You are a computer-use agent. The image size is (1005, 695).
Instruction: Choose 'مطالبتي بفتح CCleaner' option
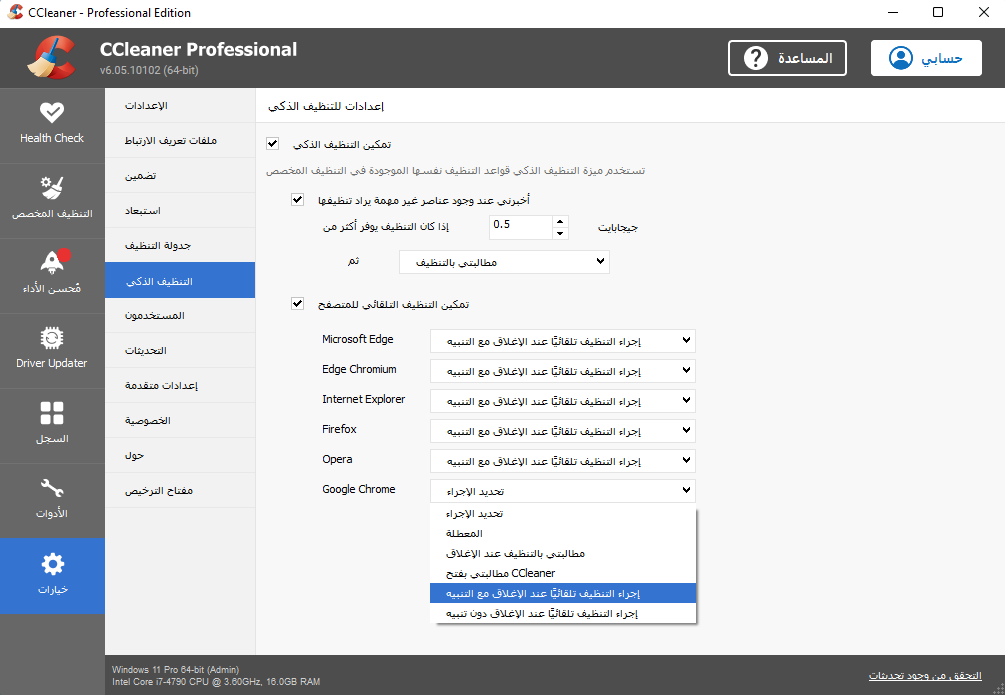pos(563,573)
